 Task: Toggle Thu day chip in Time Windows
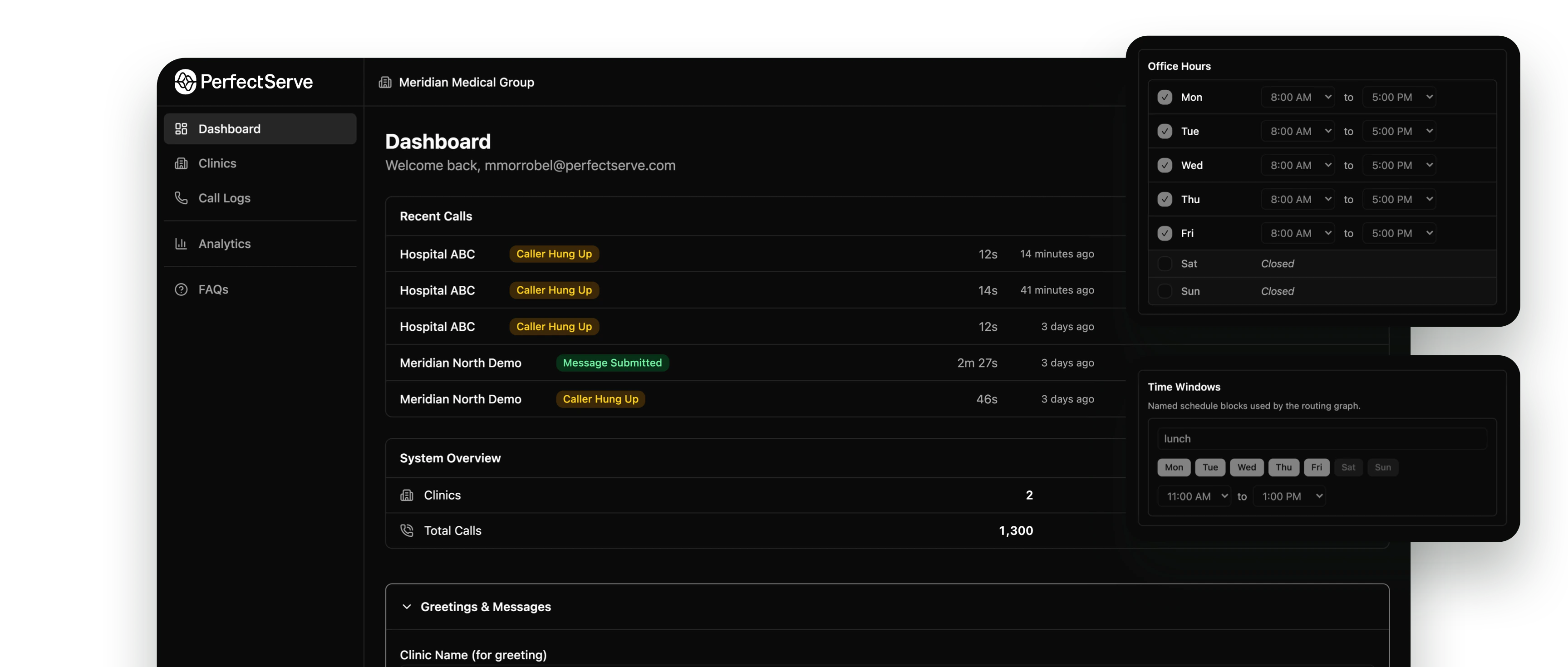(1283, 467)
